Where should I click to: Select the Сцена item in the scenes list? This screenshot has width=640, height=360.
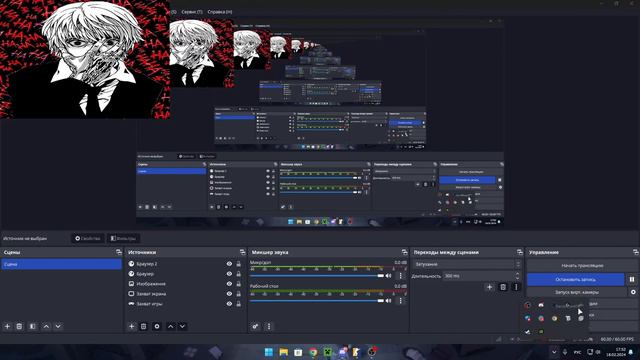click(x=61, y=264)
